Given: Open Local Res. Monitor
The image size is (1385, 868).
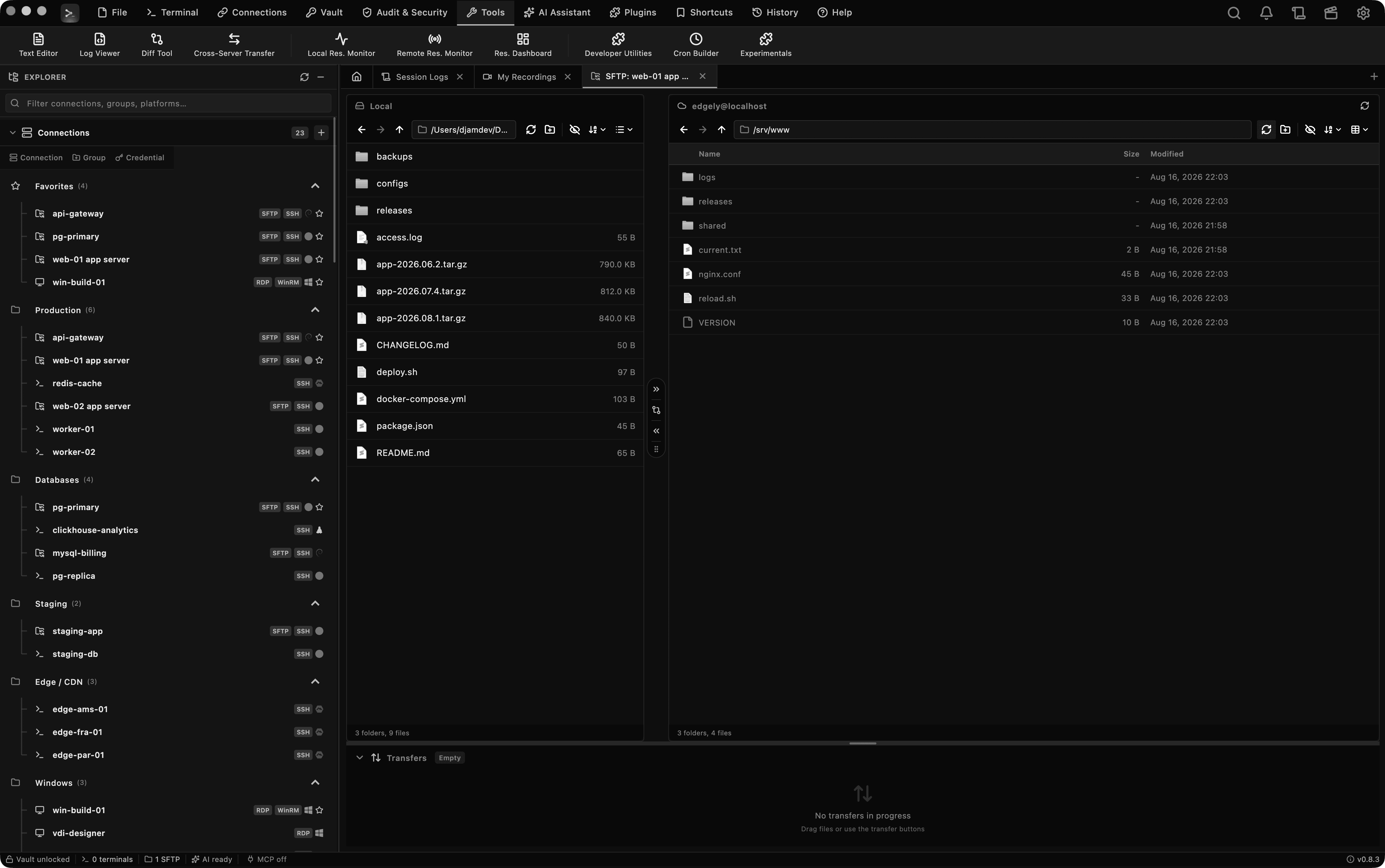Looking at the screenshot, I should pos(341,45).
